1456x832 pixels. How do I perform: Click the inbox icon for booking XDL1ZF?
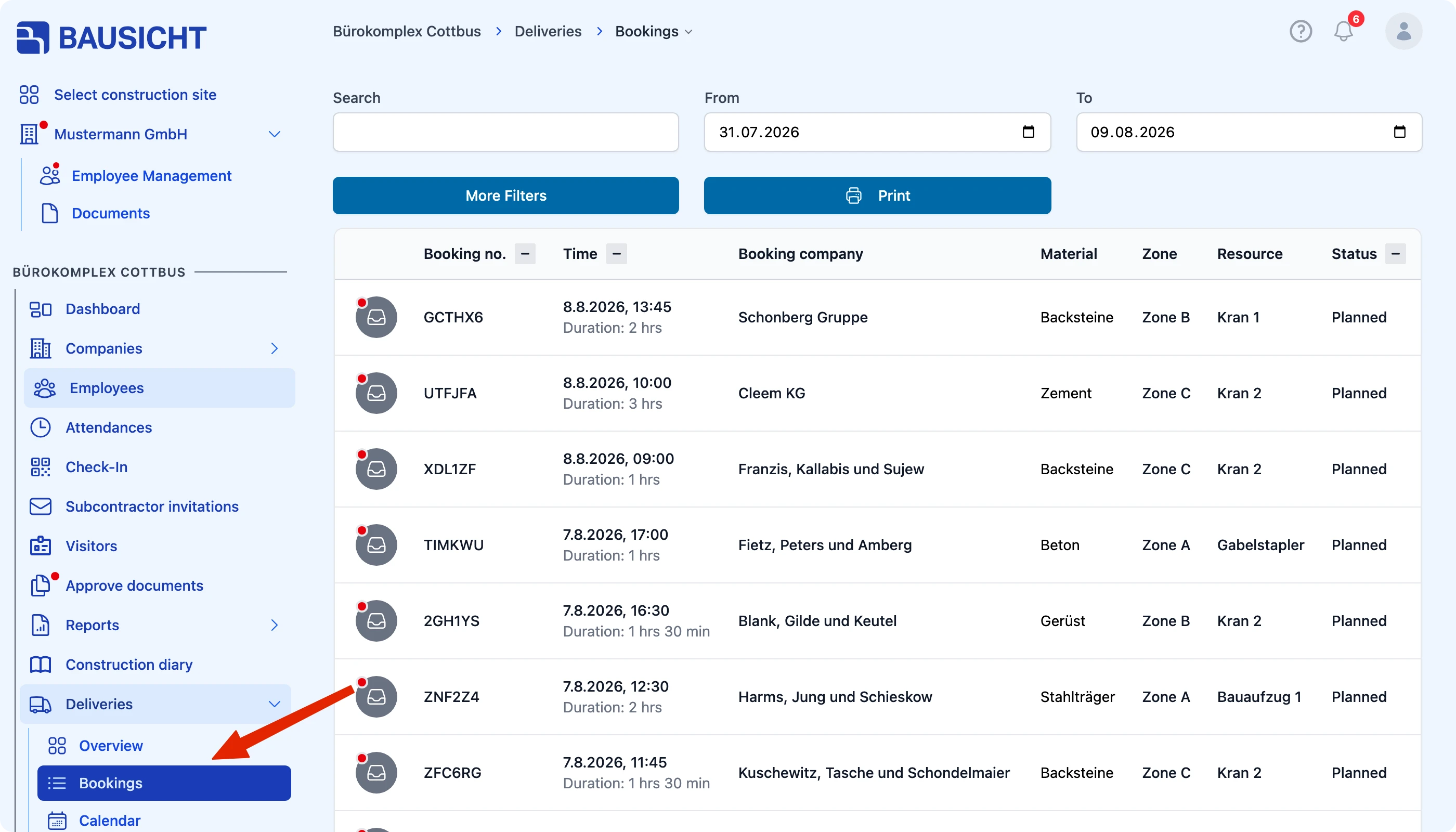[x=376, y=469]
